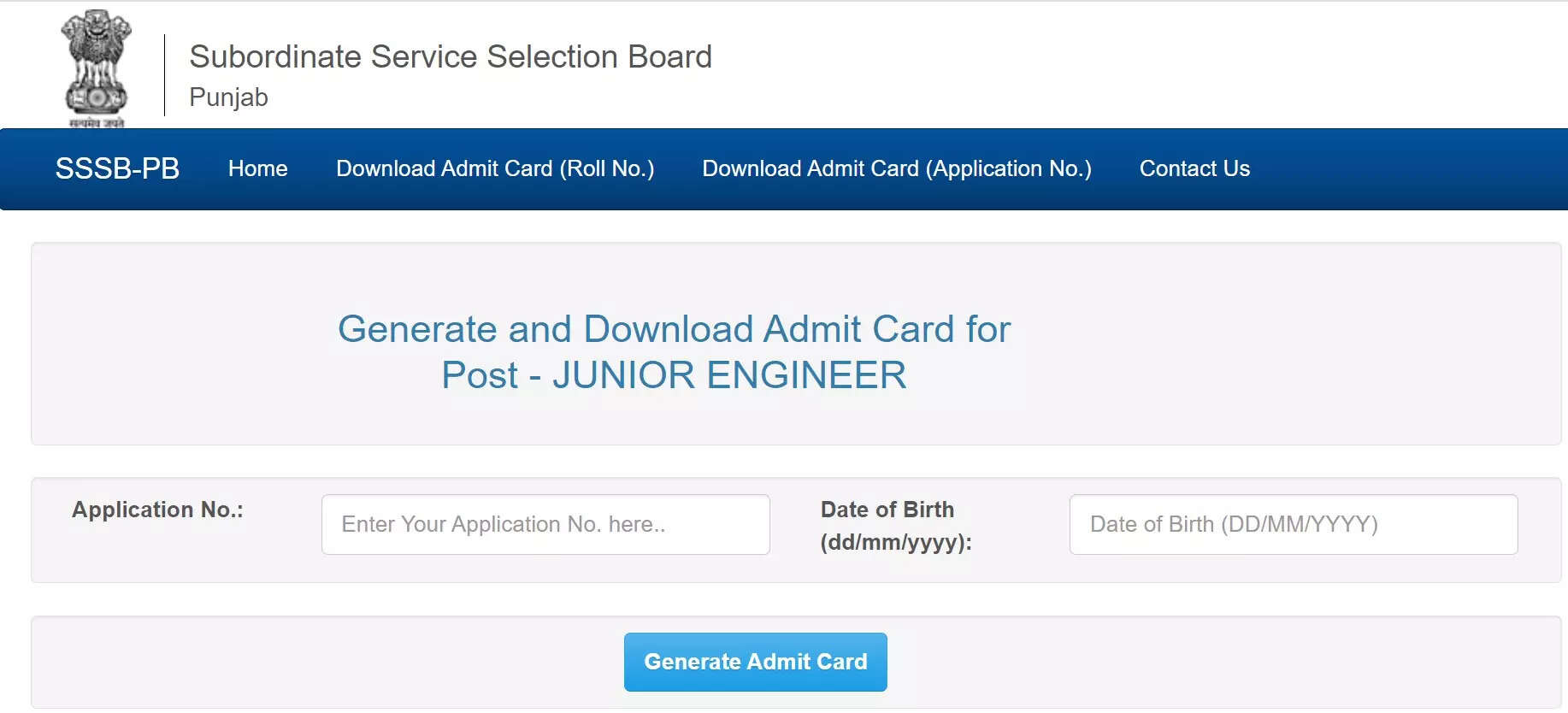The height and width of the screenshot is (713, 1568).
Task: Click the "Date of Birth (dd/mm/yyyy):" label
Action: point(896,526)
